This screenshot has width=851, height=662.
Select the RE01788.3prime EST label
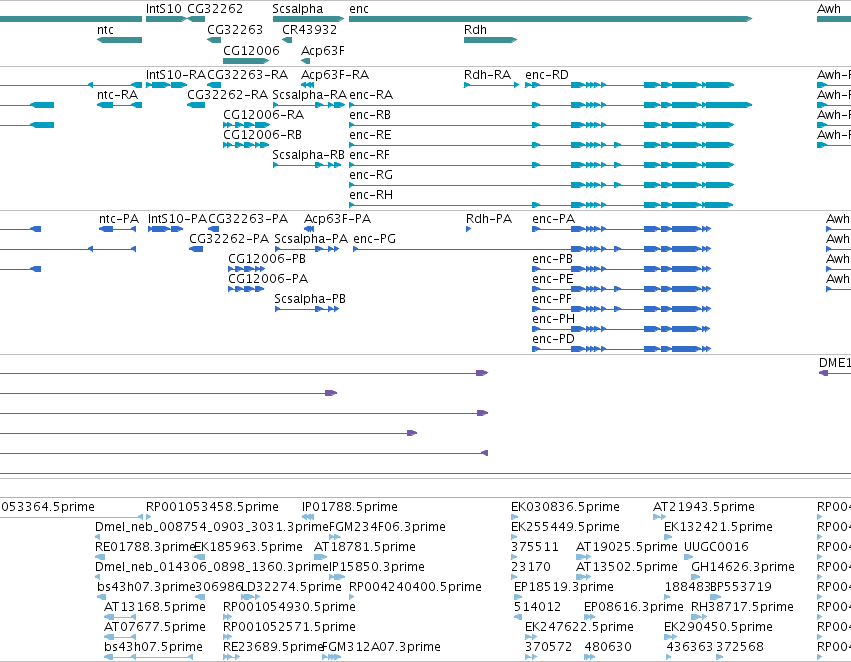tap(145, 547)
